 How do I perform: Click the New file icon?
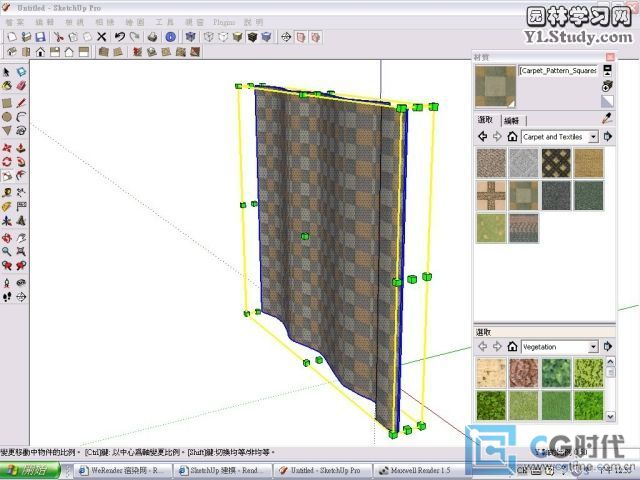click(11, 37)
